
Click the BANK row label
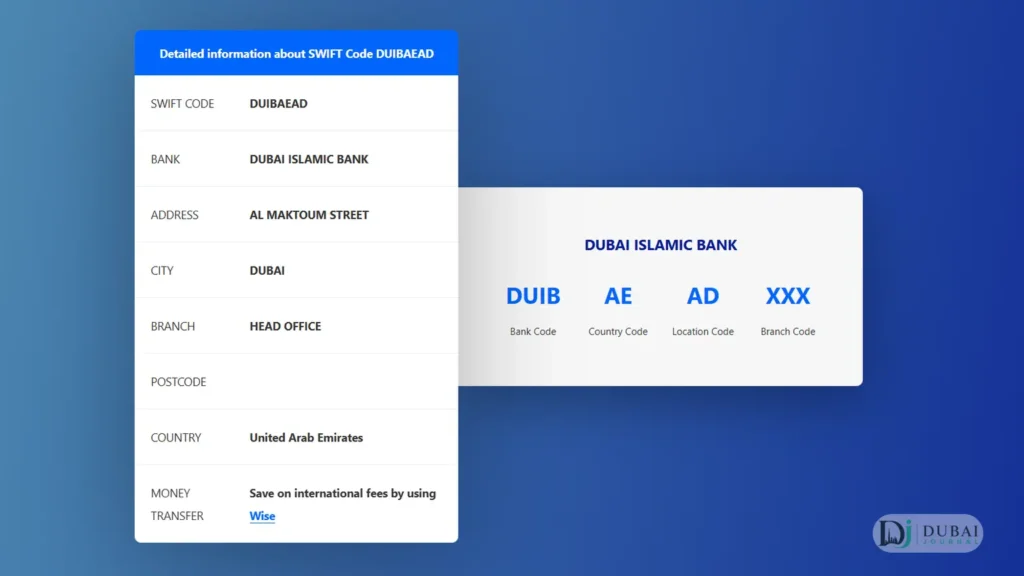(165, 159)
